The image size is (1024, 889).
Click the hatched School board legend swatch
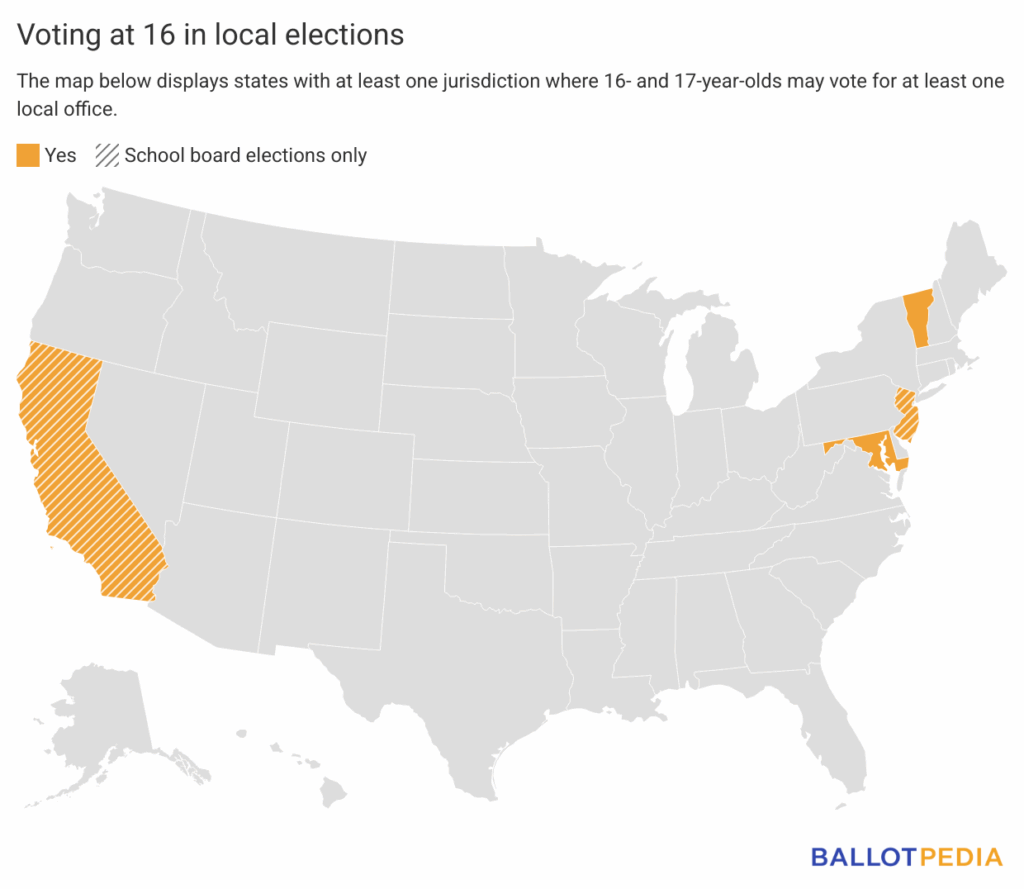coord(106,155)
